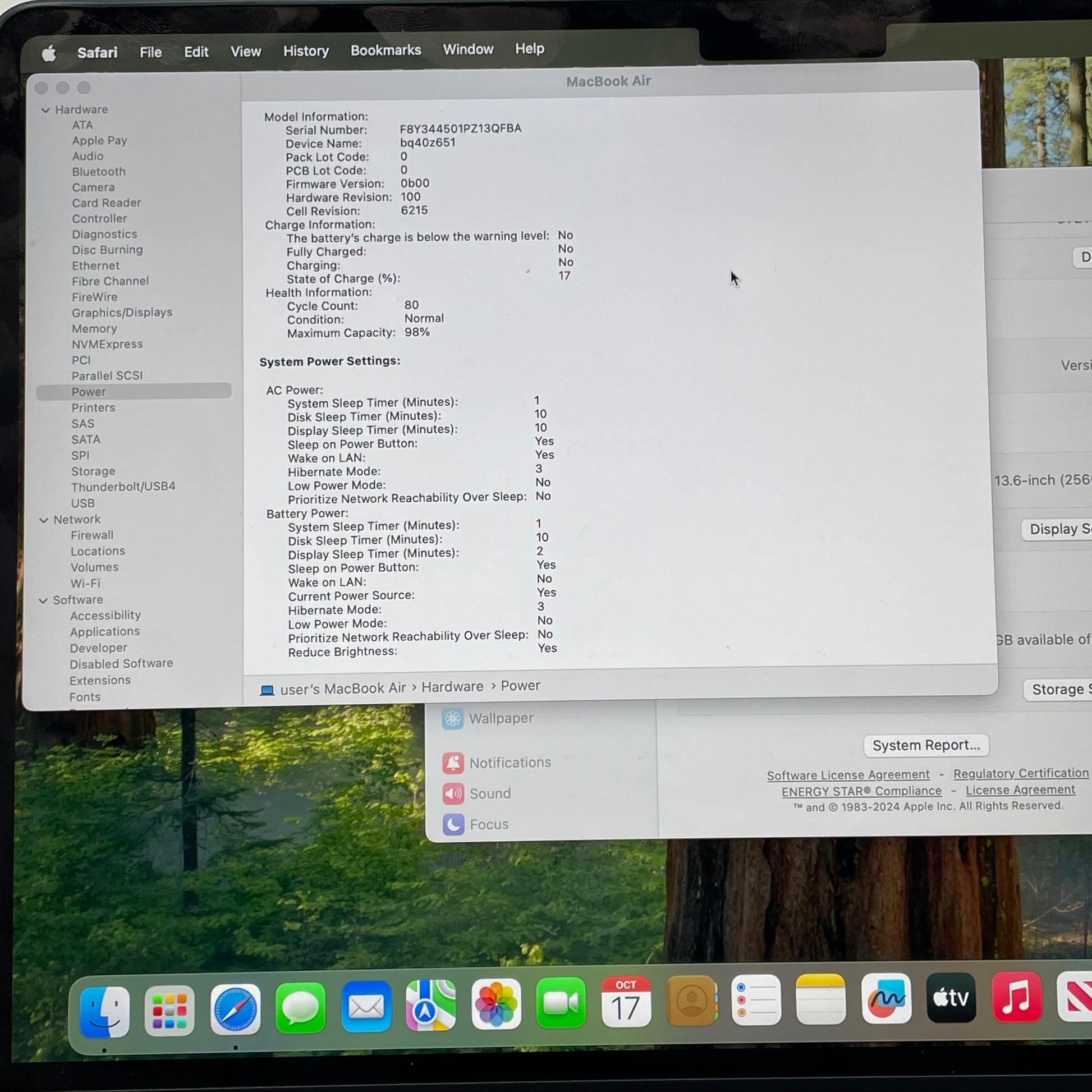Open Freeform app in dock
1092x1092 pixels.
886,999
